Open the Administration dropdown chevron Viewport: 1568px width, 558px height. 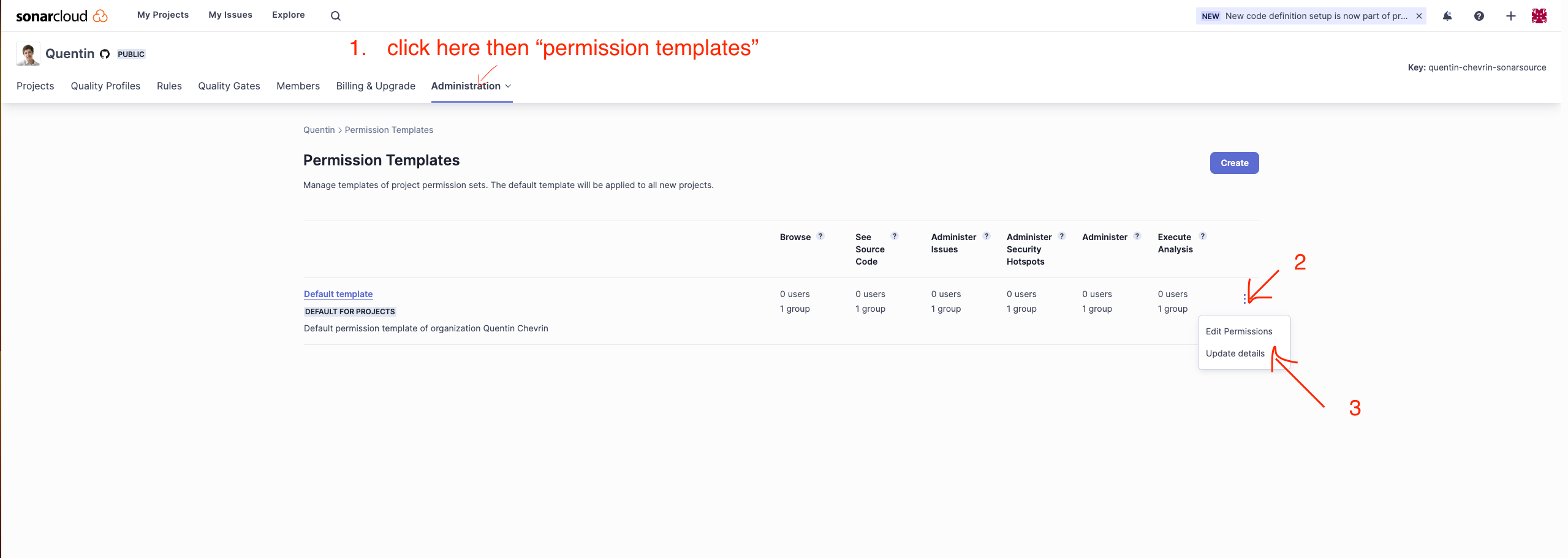pyautogui.click(x=508, y=86)
